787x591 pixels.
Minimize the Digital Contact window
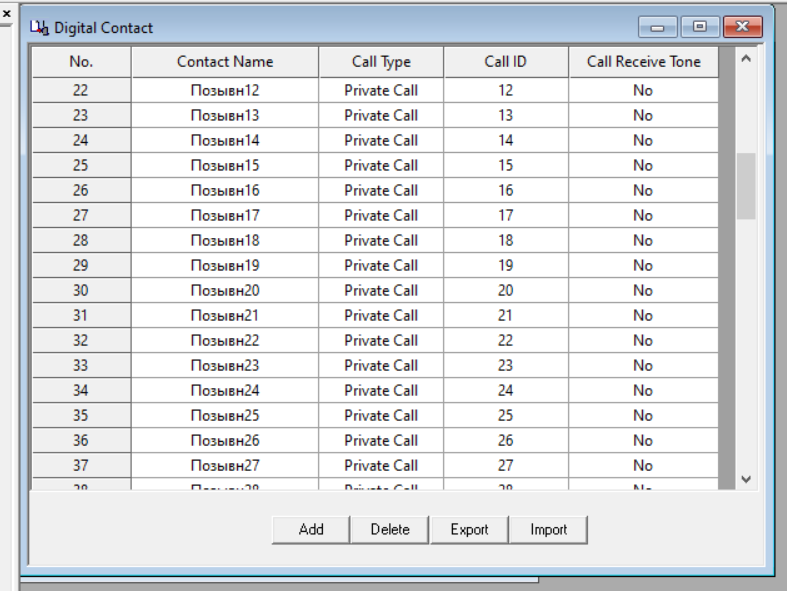point(658,27)
